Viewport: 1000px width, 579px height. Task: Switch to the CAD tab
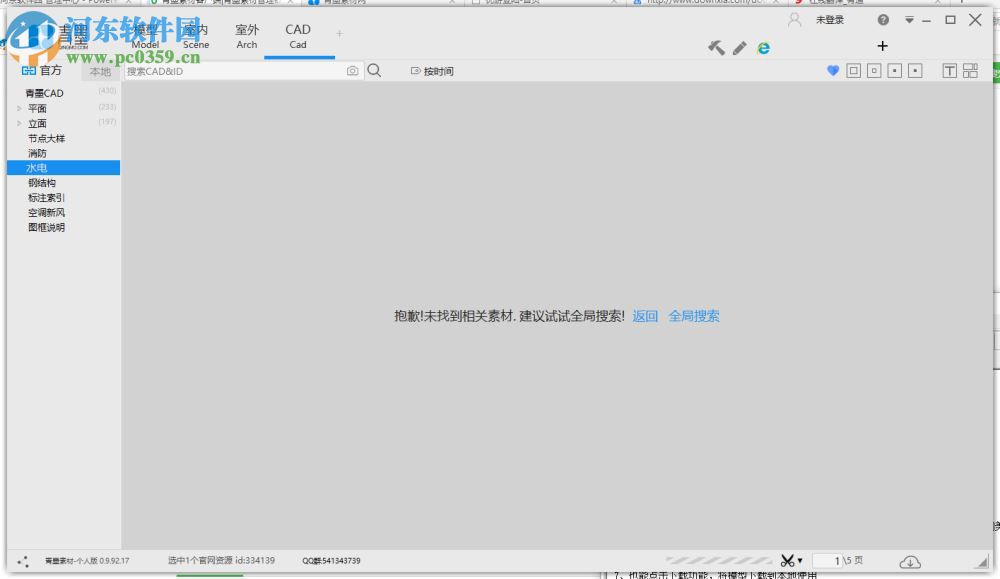297,35
